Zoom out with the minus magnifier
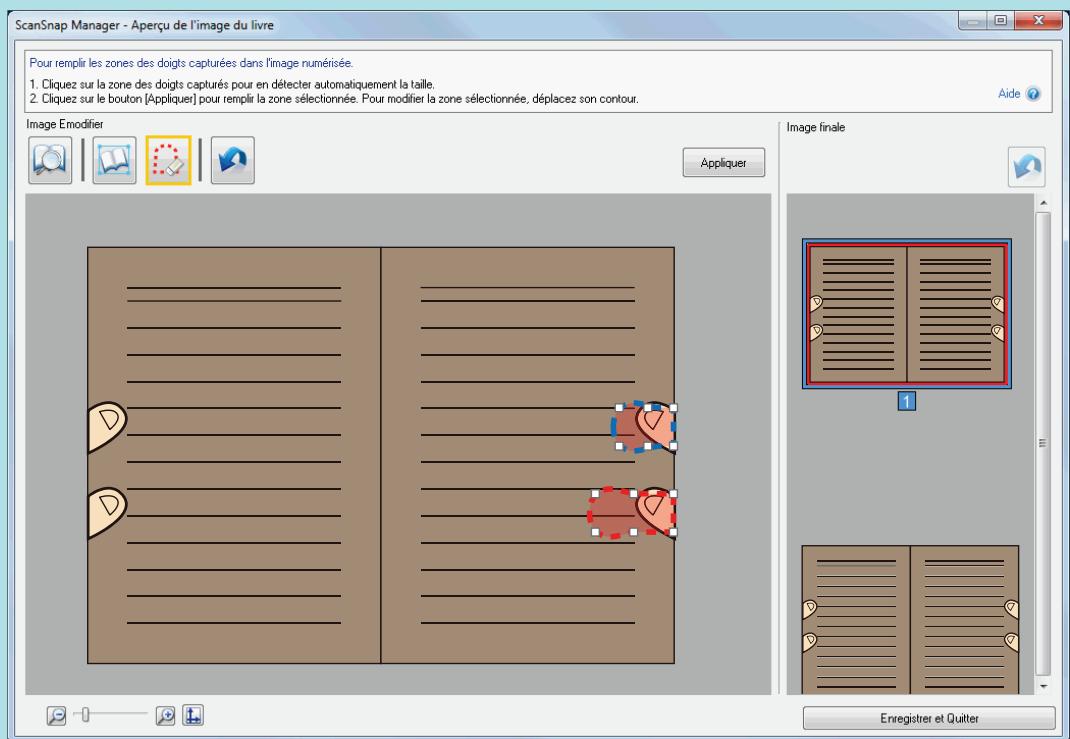 point(57,715)
